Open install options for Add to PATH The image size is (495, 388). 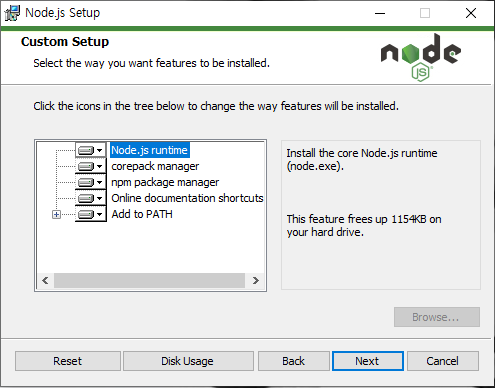[90, 214]
